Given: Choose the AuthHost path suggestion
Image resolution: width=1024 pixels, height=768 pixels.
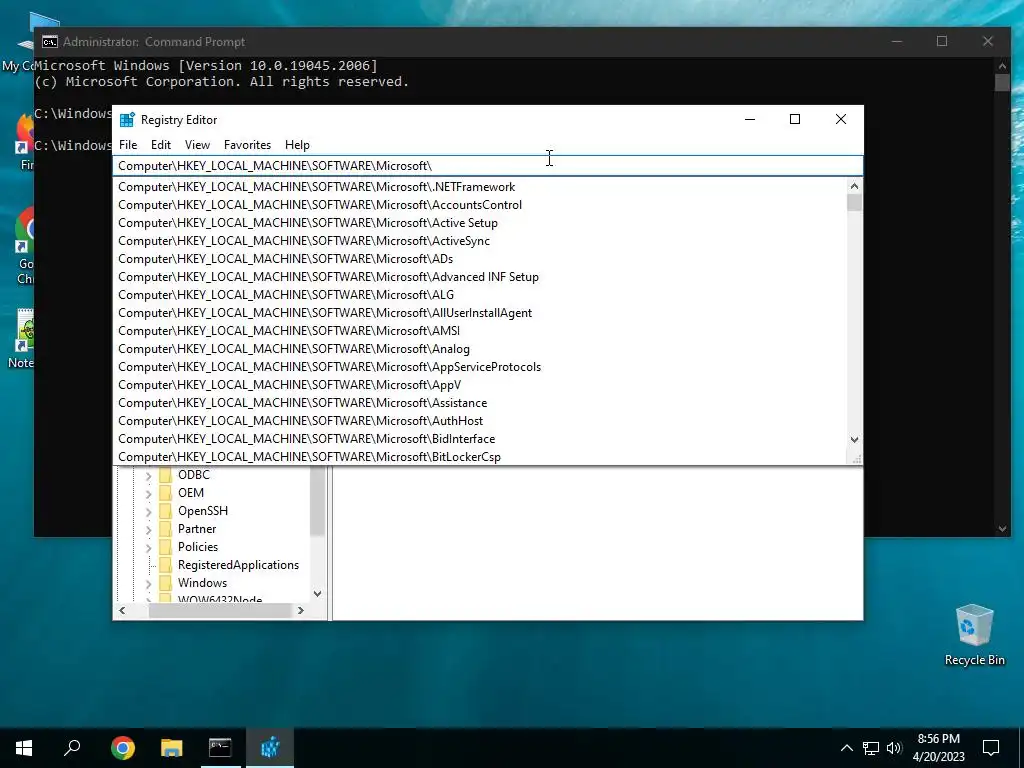Looking at the screenshot, I should click(x=480, y=421).
